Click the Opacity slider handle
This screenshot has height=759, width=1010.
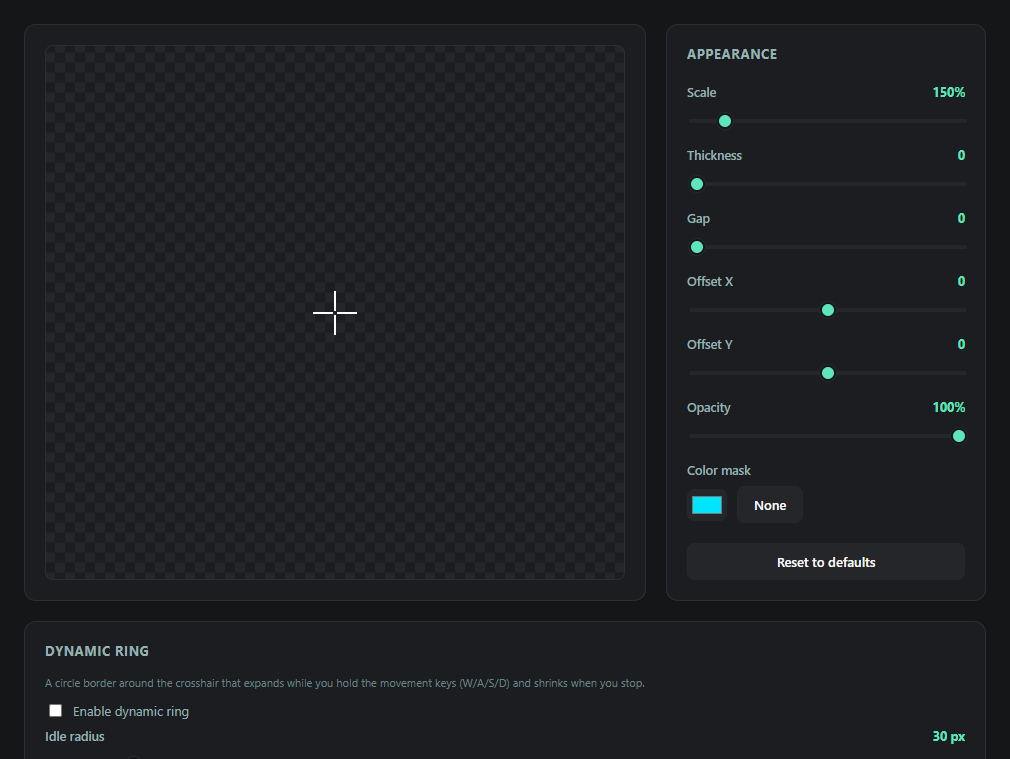[x=958, y=436]
